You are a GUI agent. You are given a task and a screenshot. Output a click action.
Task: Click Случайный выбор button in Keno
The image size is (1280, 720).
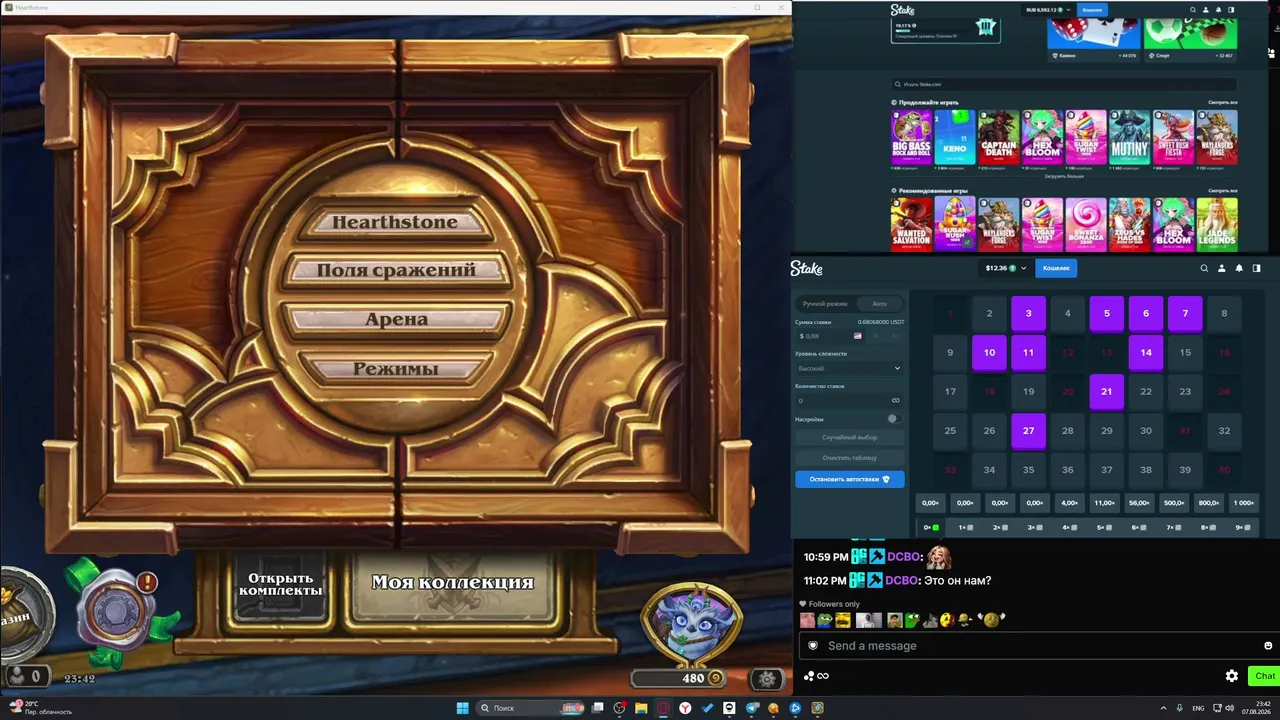[850, 438]
